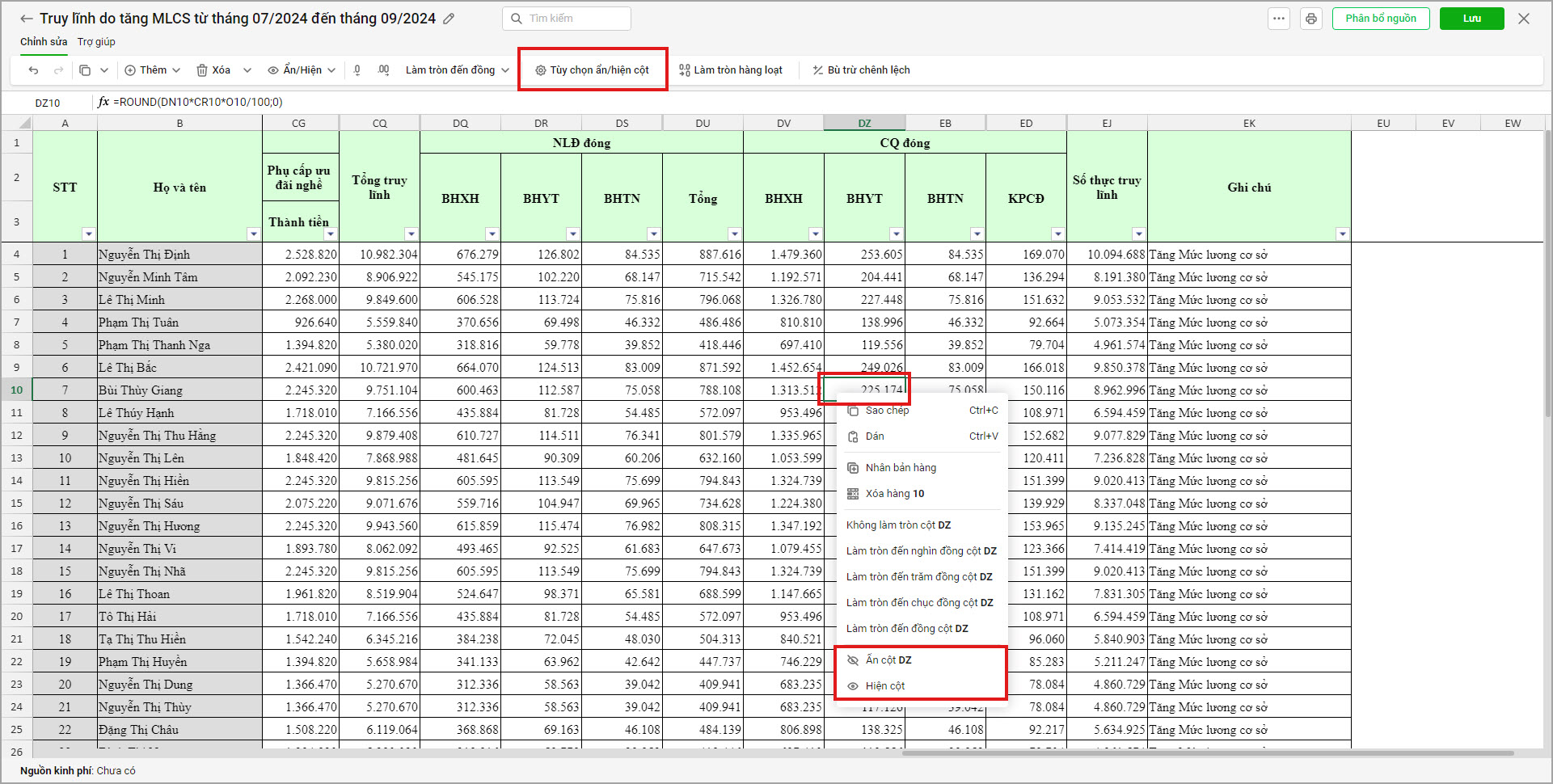Image resolution: width=1553 pixels, height=784 pixels.
Task: Open the Ghi chú column filter
Action: point(1342,234)
